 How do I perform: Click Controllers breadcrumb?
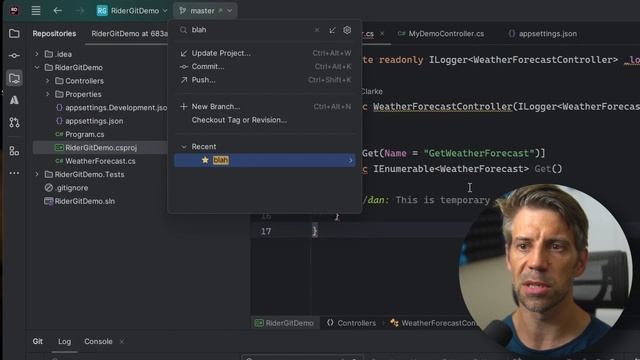351,323
